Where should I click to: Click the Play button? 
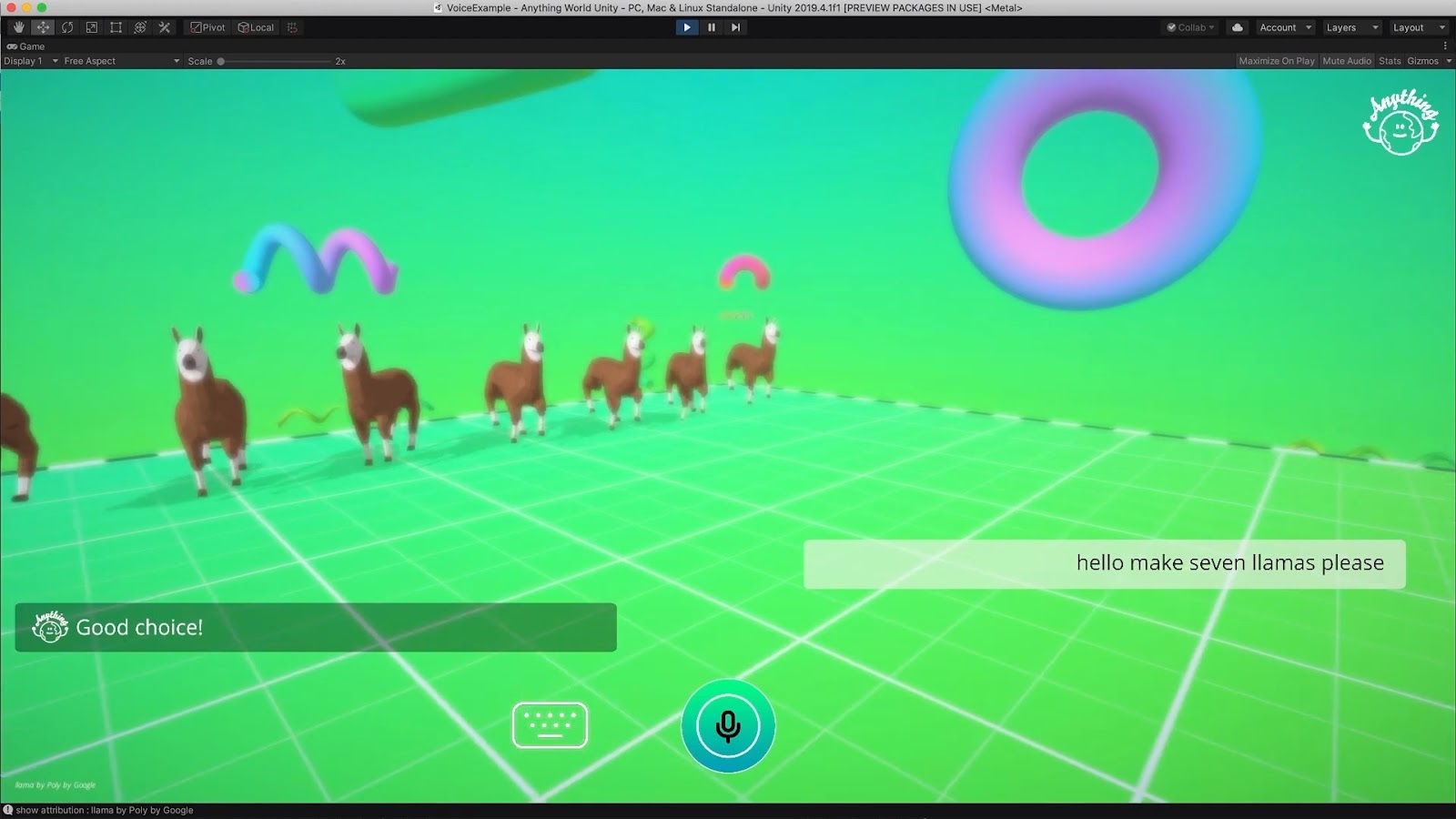click(x=687, y=27)
